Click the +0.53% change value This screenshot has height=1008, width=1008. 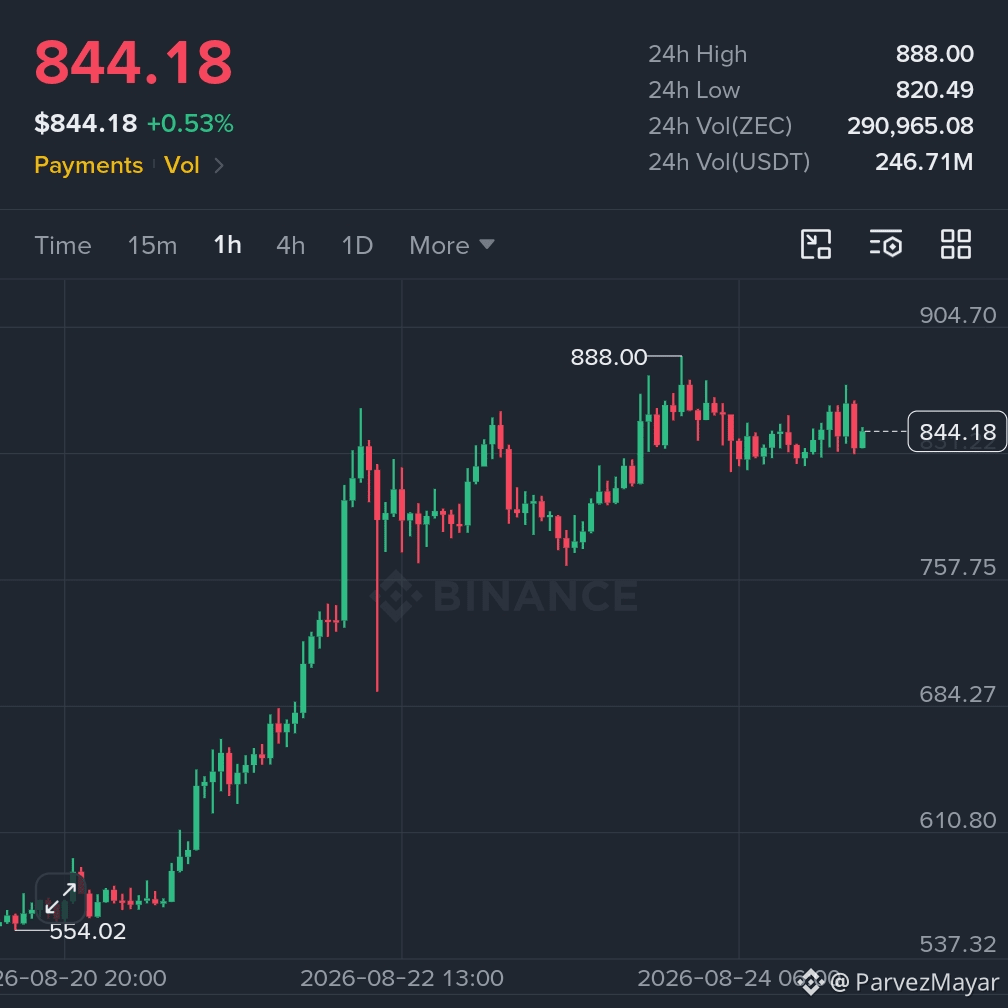tap(190, 123)
